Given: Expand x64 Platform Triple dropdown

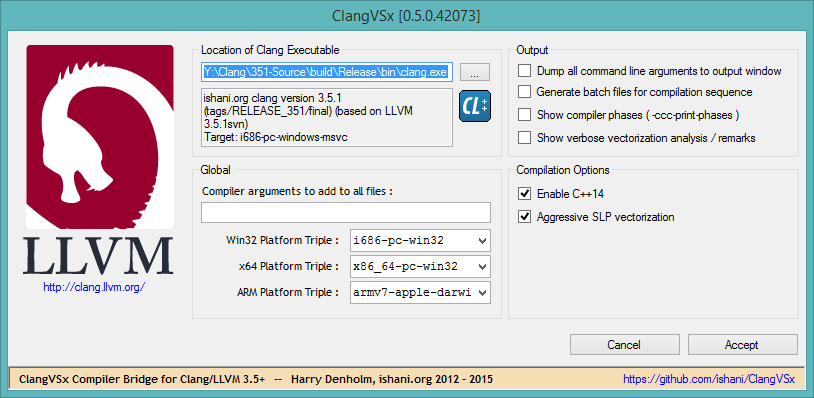Looking at the screenshot, I should coord(482,266).
